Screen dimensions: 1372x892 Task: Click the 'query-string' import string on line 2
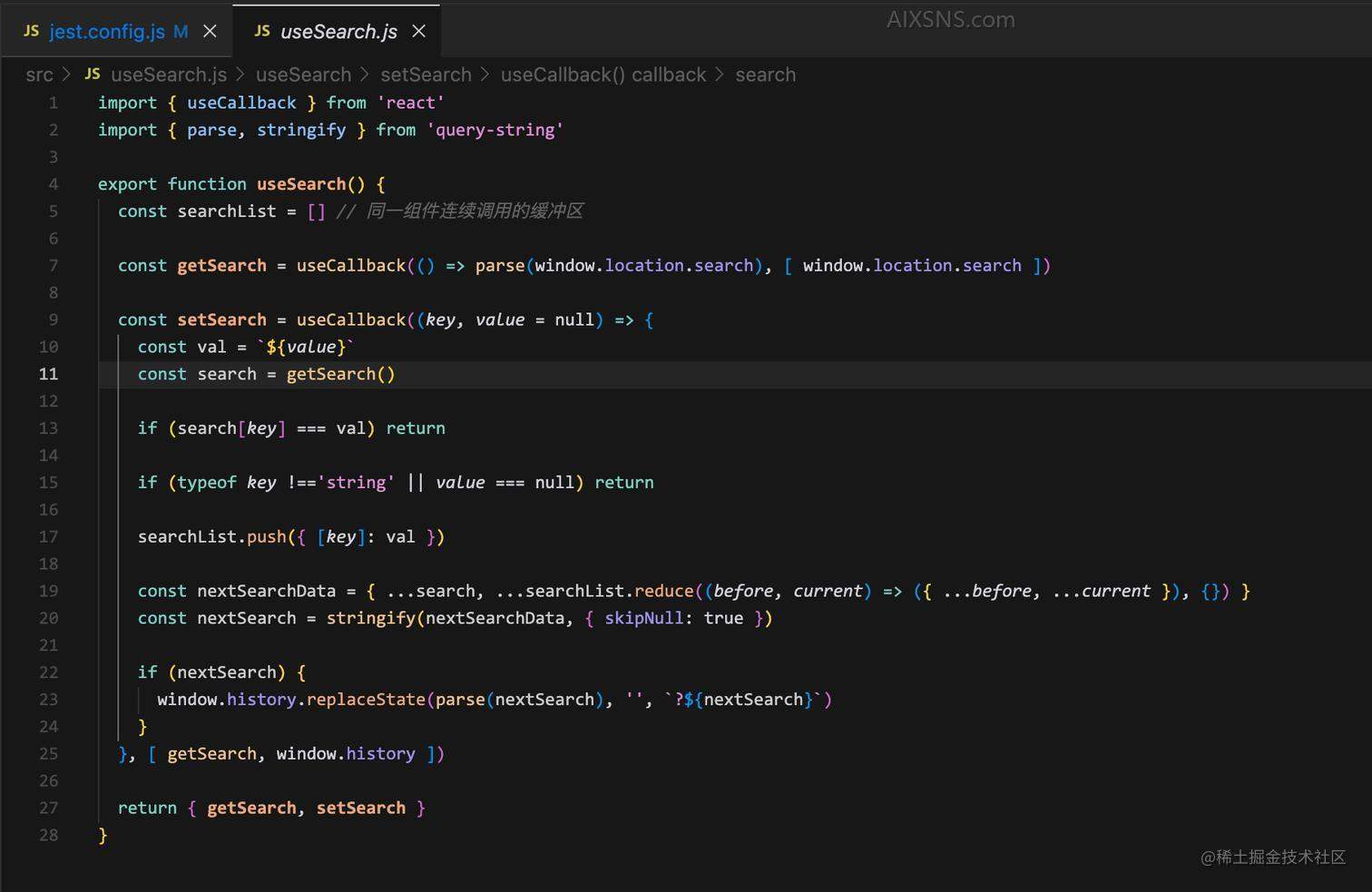pyautogui.click(x=495, y=130)
